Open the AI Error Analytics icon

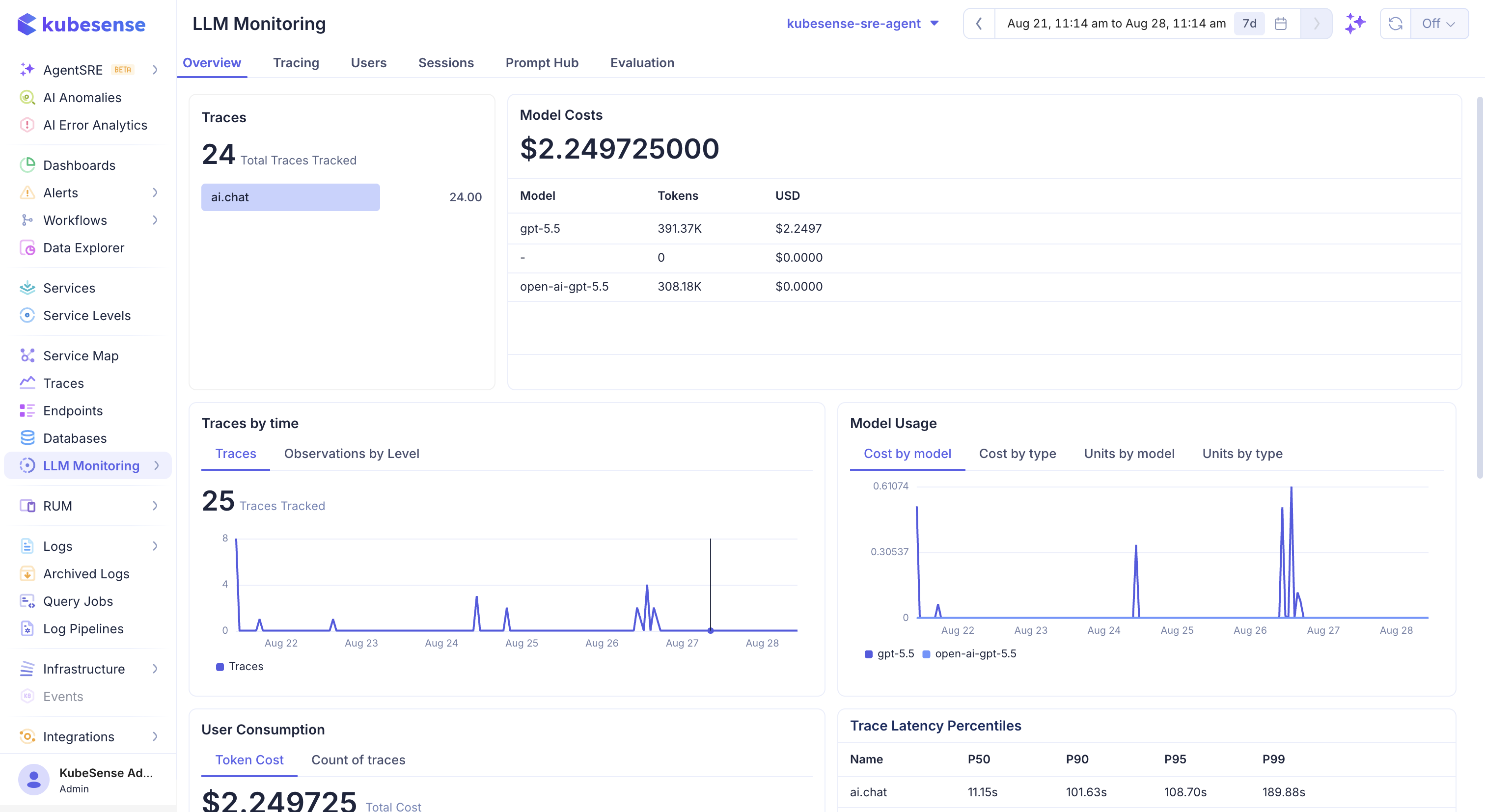coord(27,125)
